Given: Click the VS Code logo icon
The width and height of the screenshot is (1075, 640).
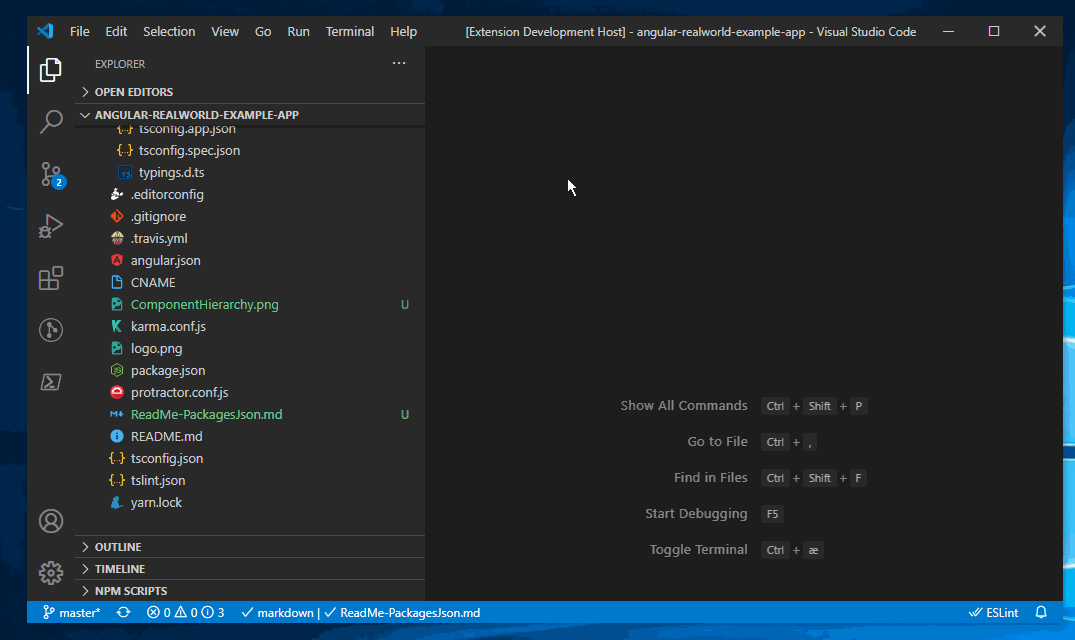Looking at the screenshot, I should point(45,31).
